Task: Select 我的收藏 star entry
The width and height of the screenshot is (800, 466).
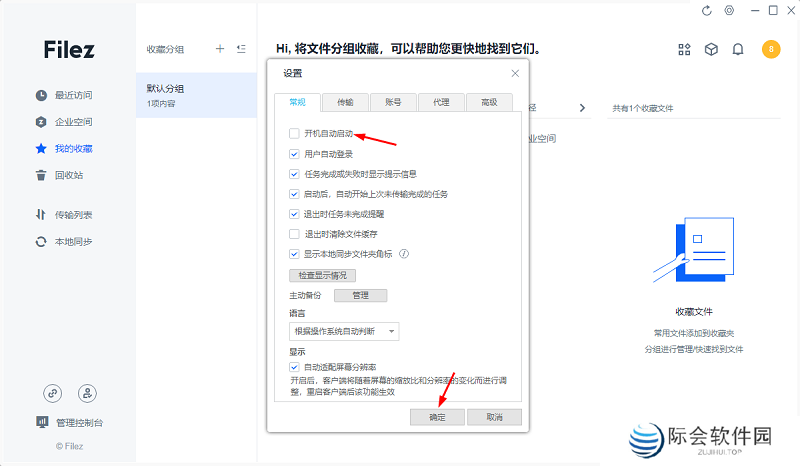Action: [x=64, y=149]
